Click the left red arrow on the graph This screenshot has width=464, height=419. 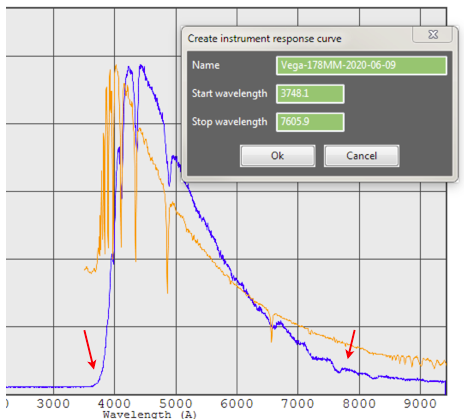click(x=90, y=349)
